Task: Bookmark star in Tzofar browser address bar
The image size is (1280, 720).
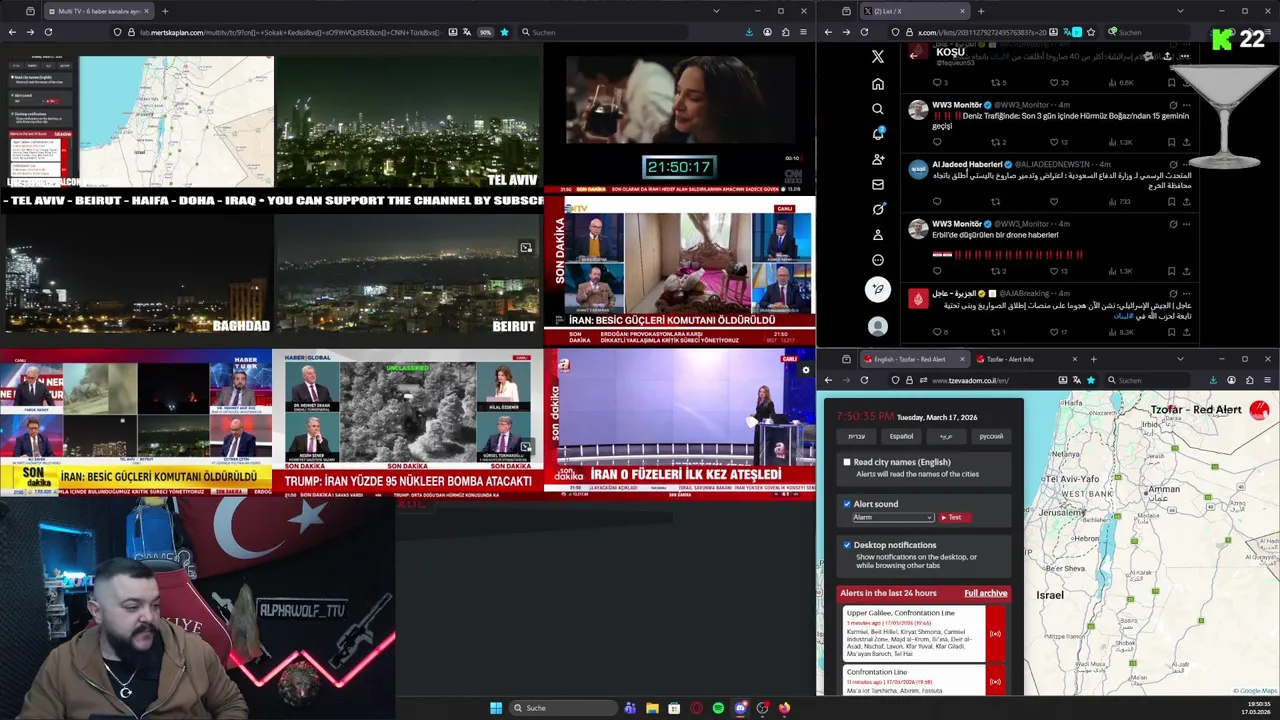Action: coord(1091,380)
